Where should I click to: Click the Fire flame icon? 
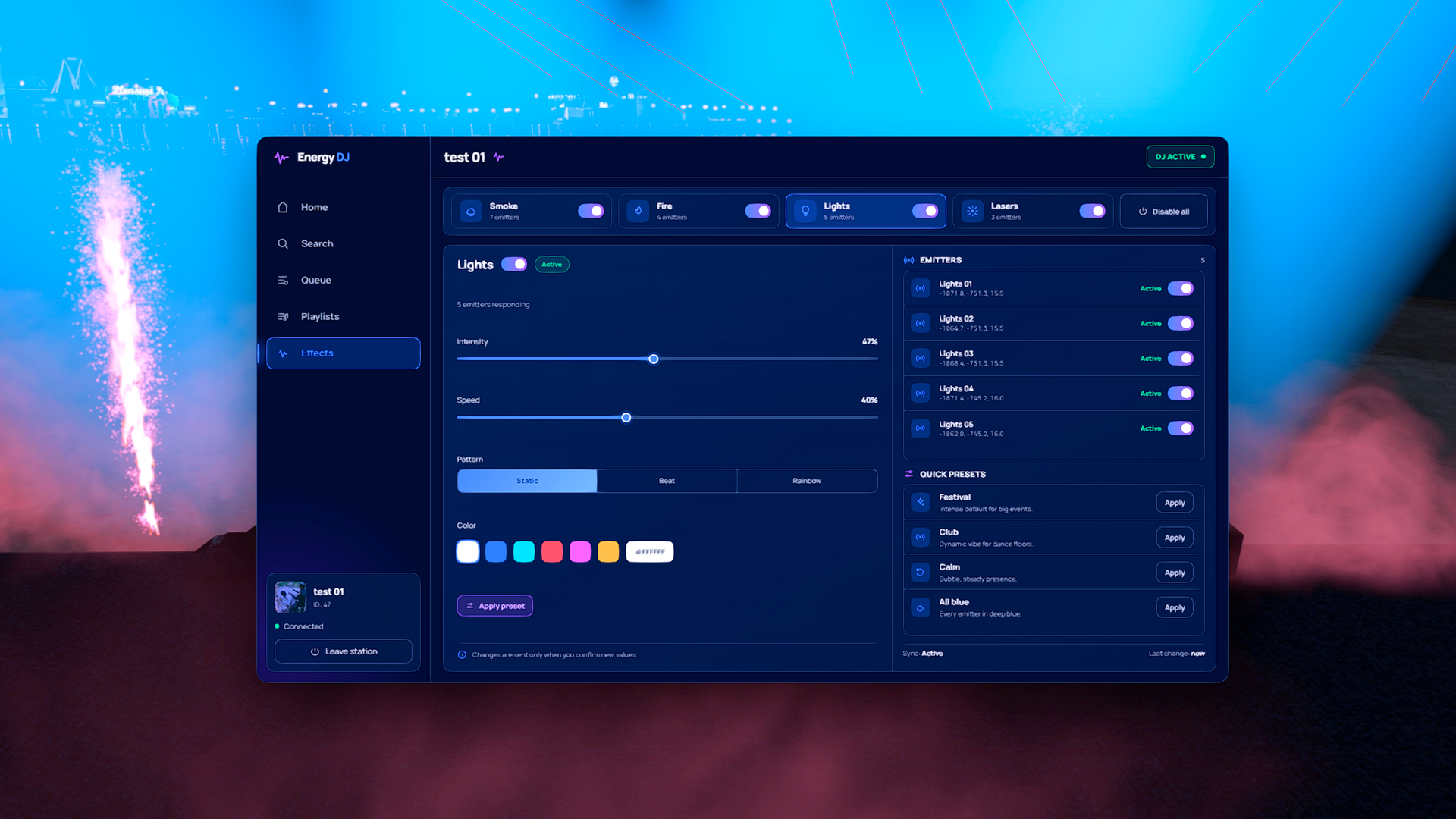(x=639, y=211)
